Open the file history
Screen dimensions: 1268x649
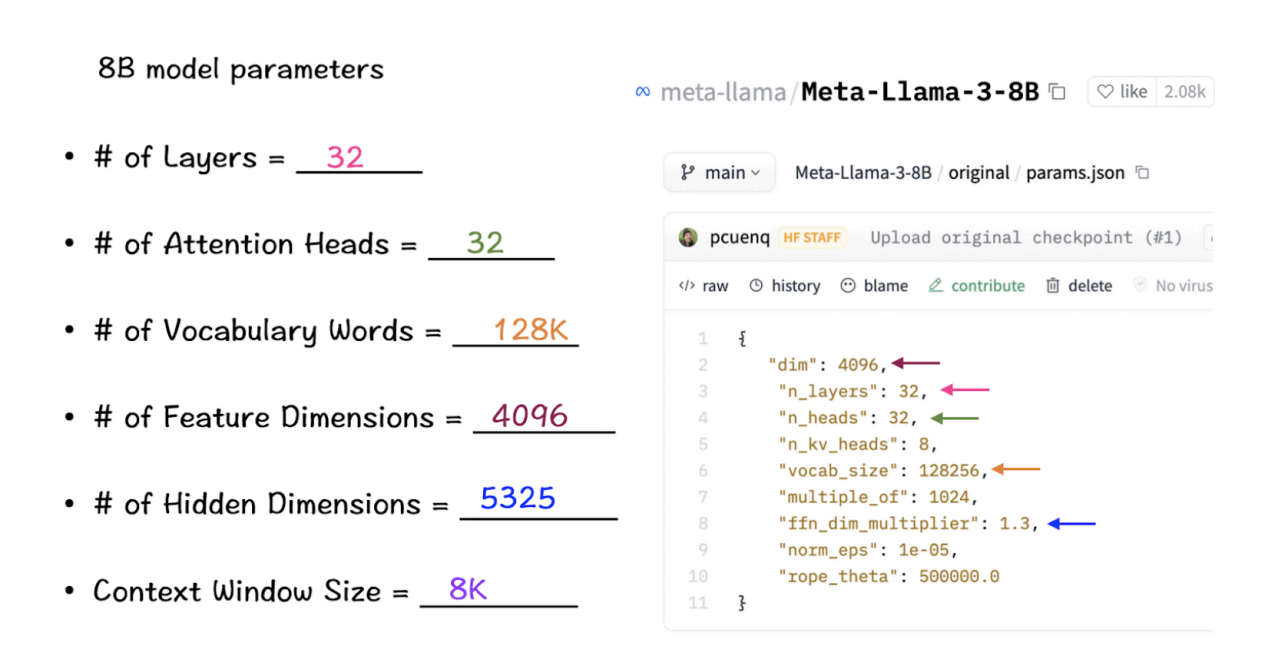784,286
